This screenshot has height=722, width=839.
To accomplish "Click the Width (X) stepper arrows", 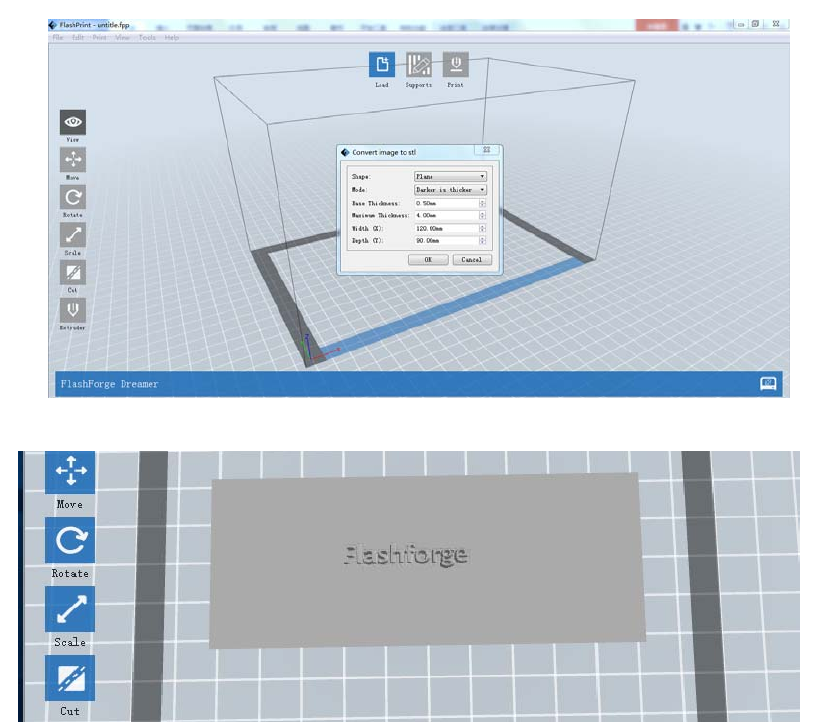I will pyautogui.click(x=482, y=229).
